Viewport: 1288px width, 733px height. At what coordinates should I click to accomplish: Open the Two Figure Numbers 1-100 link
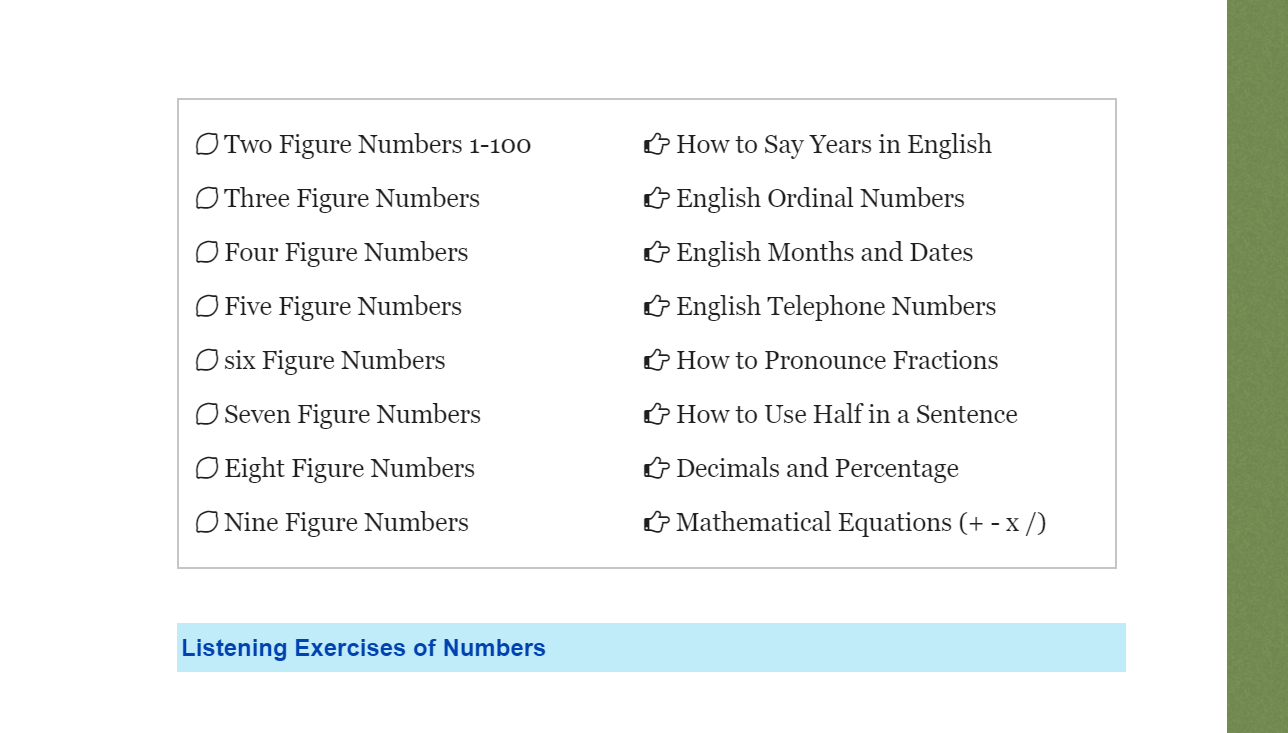point(377,145)
